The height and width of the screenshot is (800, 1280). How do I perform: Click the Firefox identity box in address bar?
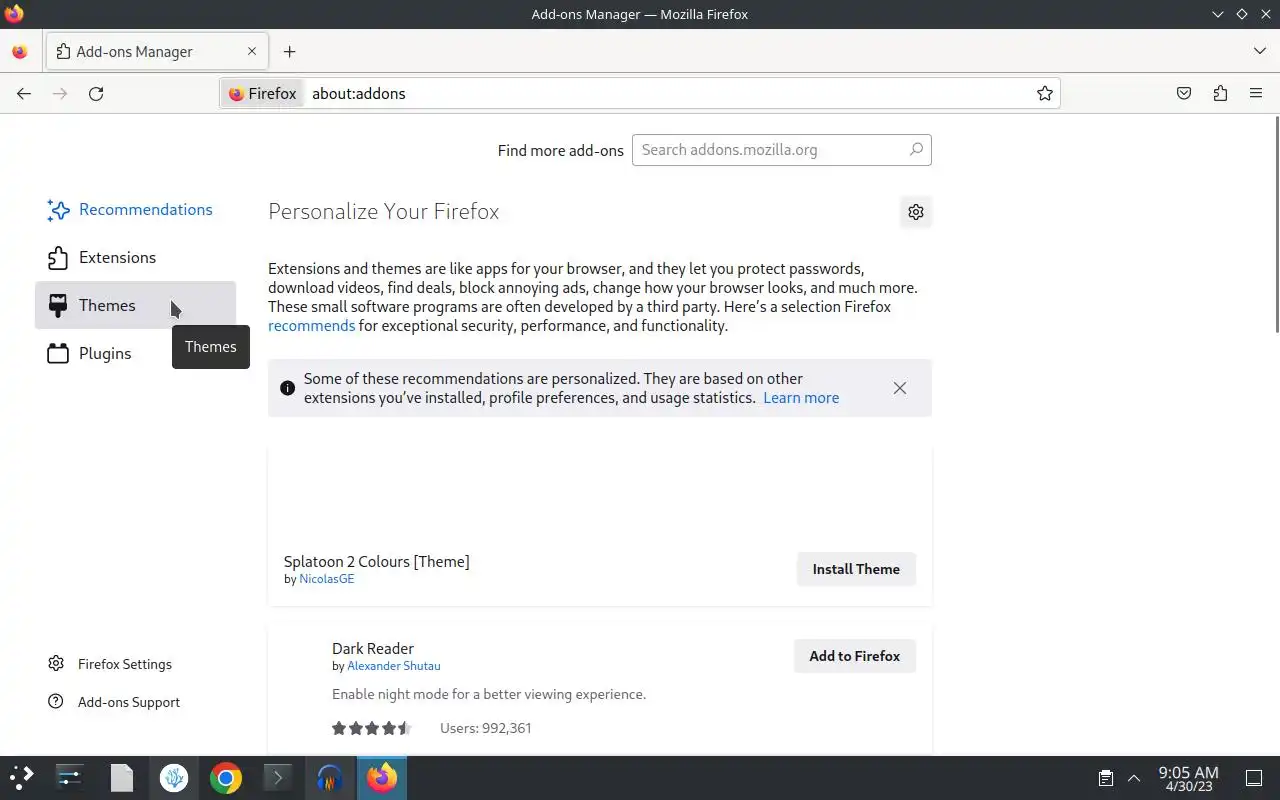coord(263,93)
